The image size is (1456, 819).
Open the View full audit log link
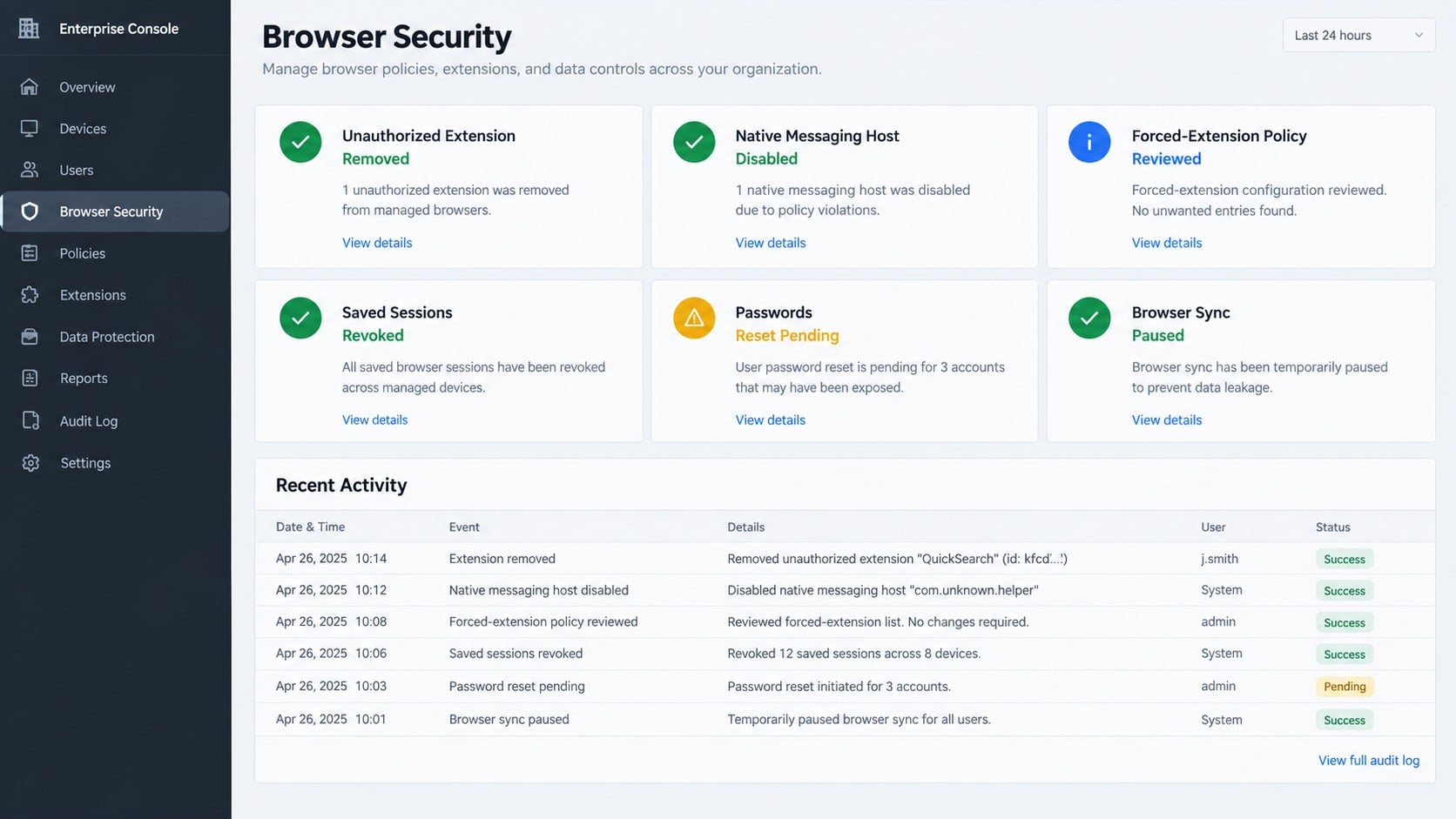[x=1369, y=760]
